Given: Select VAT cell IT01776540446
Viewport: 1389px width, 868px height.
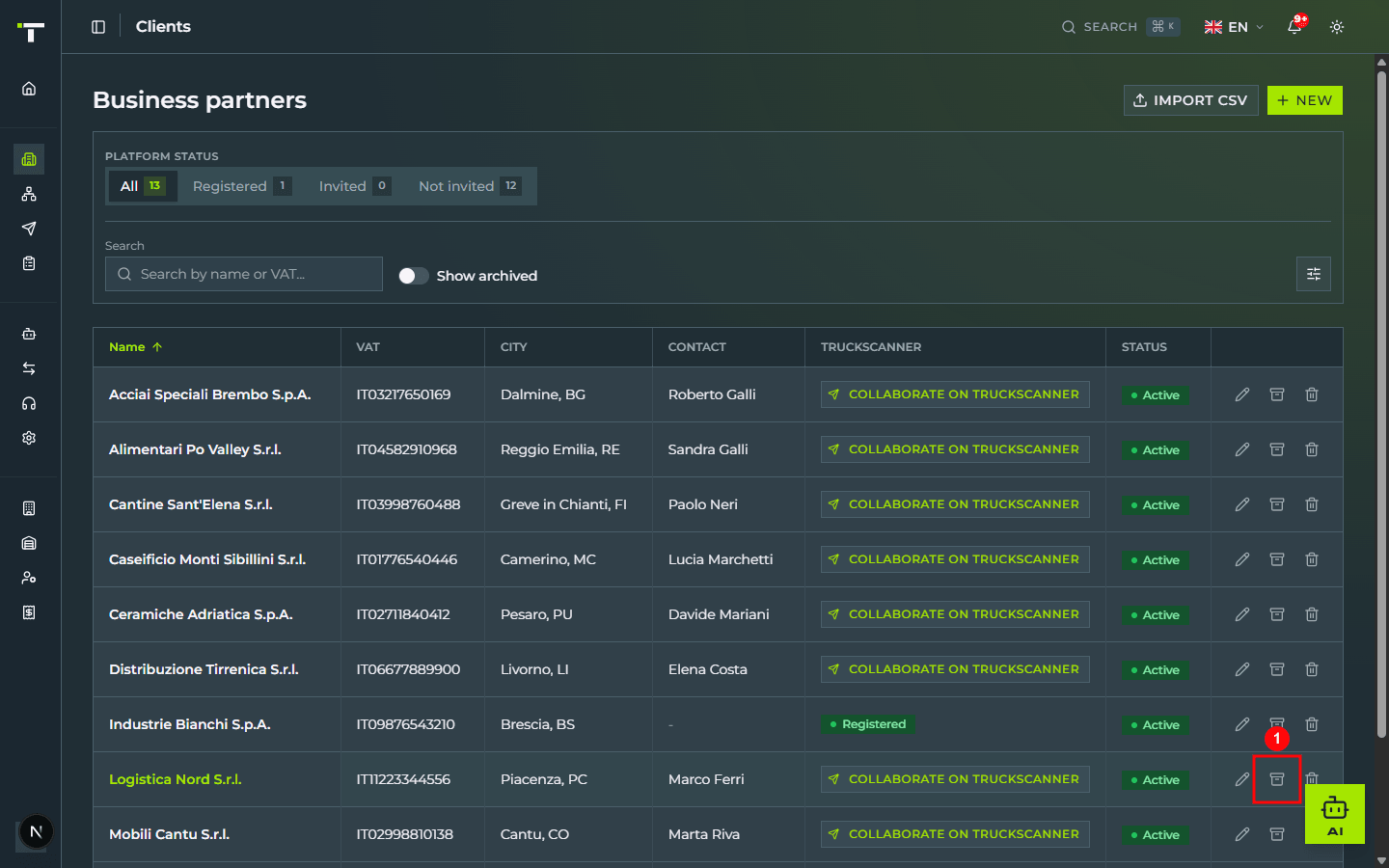Looking at the screenshot, I should click(406, 559).
